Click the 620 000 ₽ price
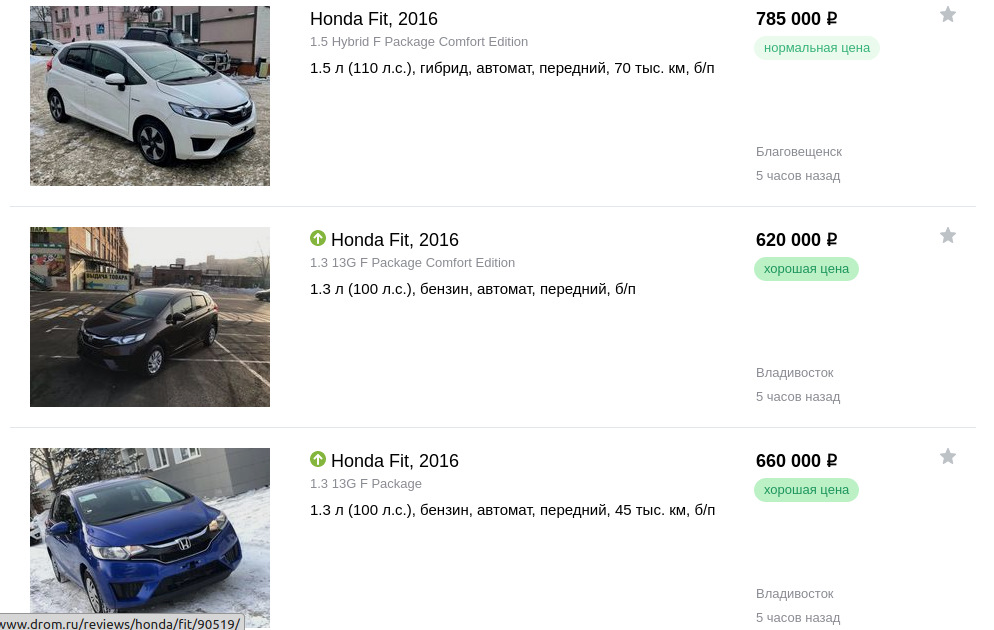The height and width of the screenshot is (630, 994). pos(796,240)
